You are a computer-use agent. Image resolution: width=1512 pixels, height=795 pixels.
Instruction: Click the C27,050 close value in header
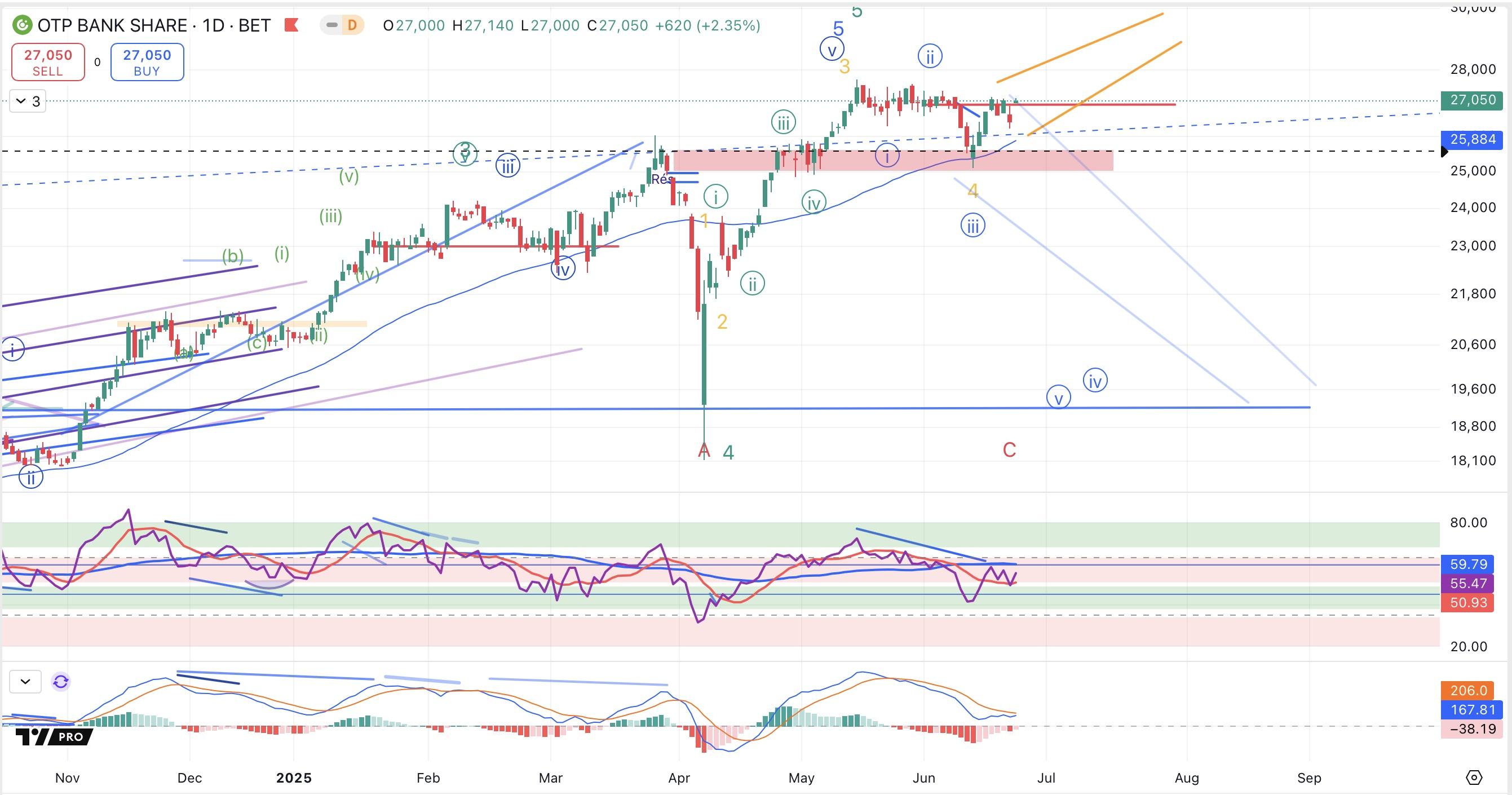coord(617,25)
